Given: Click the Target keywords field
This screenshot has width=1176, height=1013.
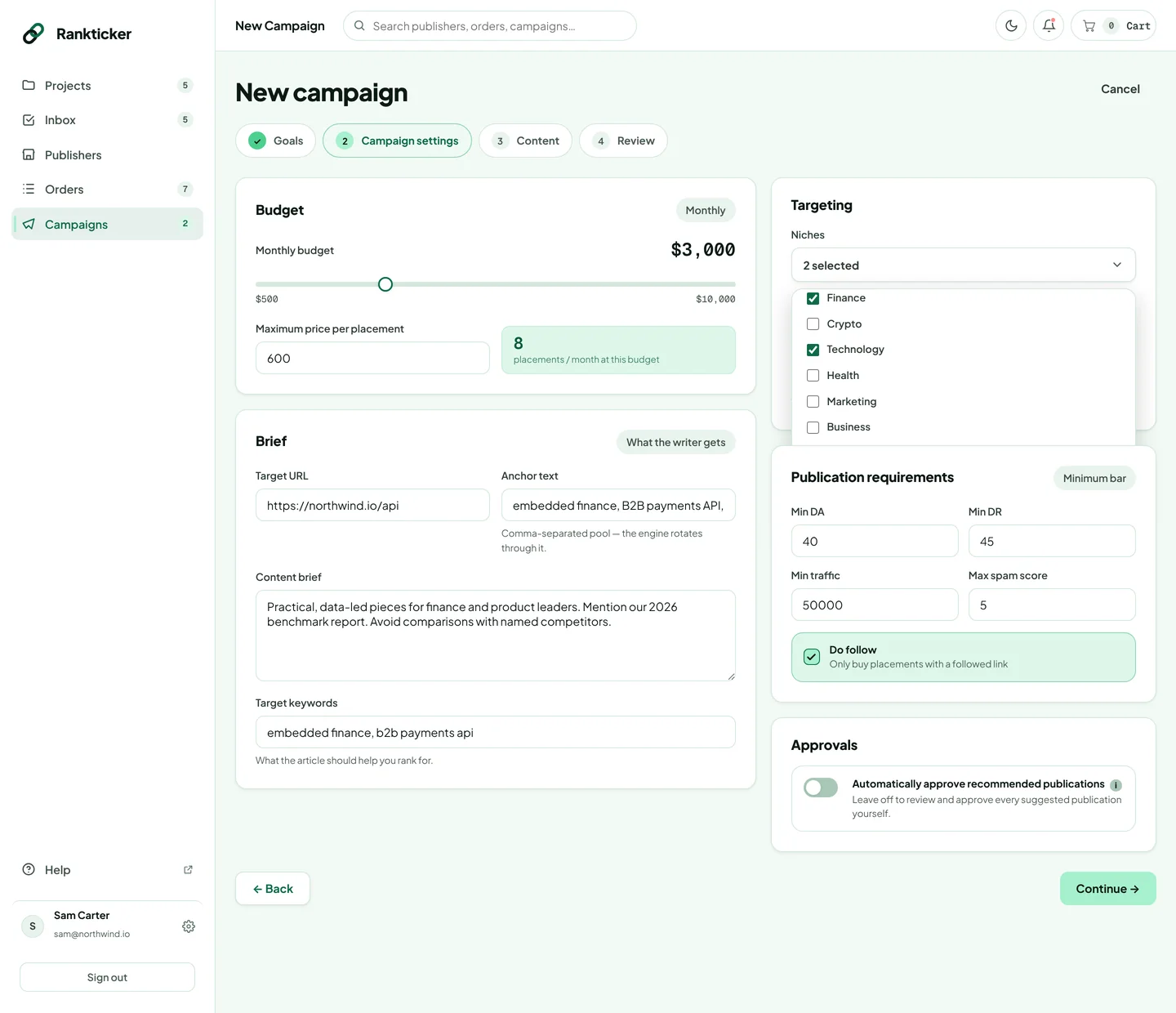Looking at the screenshot, I should tap(495, 732).
